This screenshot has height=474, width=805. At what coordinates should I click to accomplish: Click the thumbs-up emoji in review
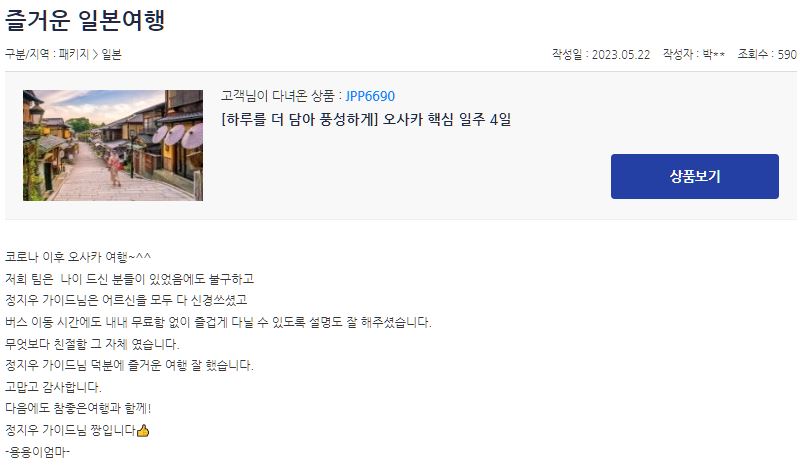pos(143,430)
